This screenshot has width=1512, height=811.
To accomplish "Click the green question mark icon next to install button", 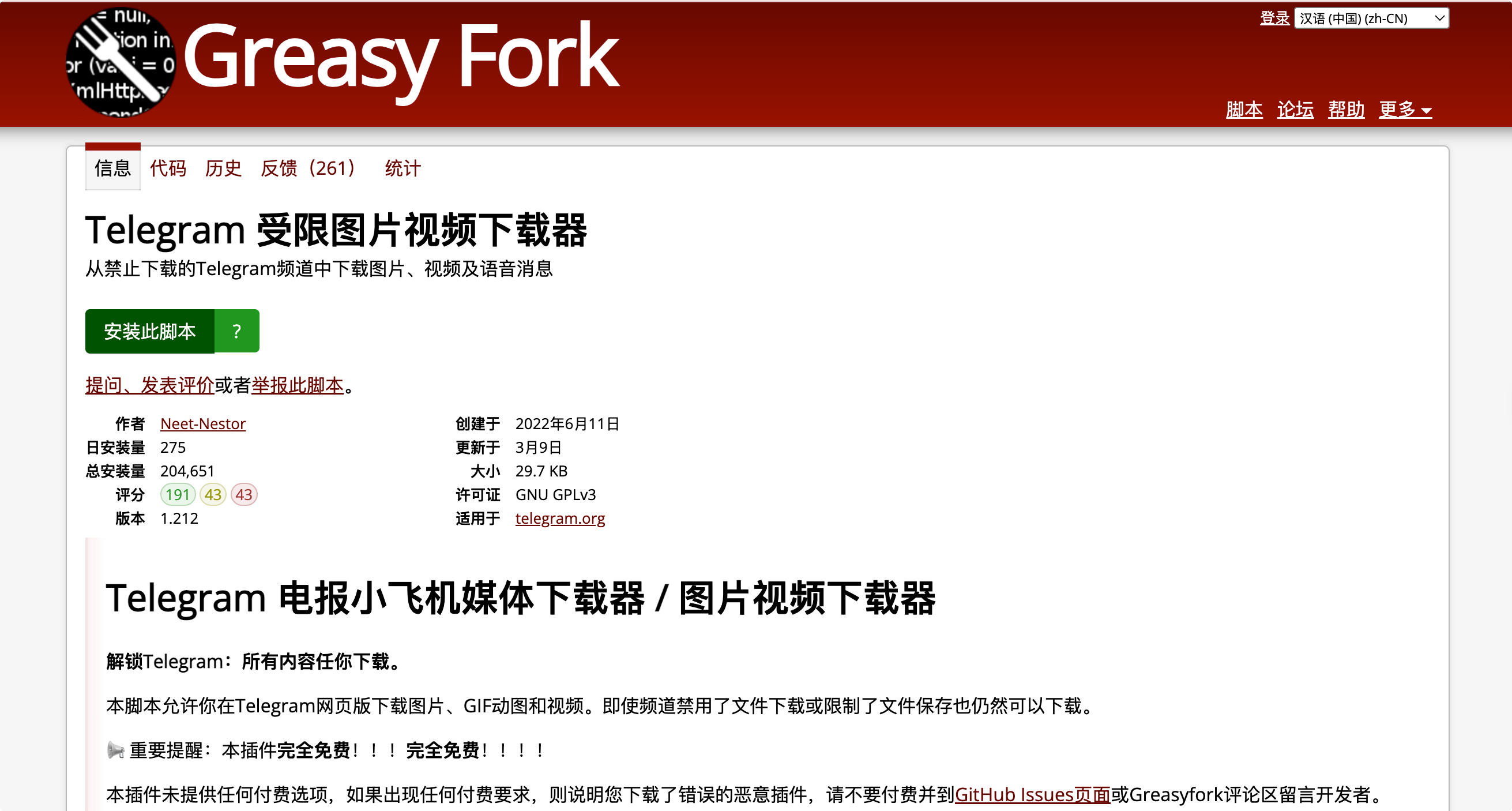I will pos(236,331).
